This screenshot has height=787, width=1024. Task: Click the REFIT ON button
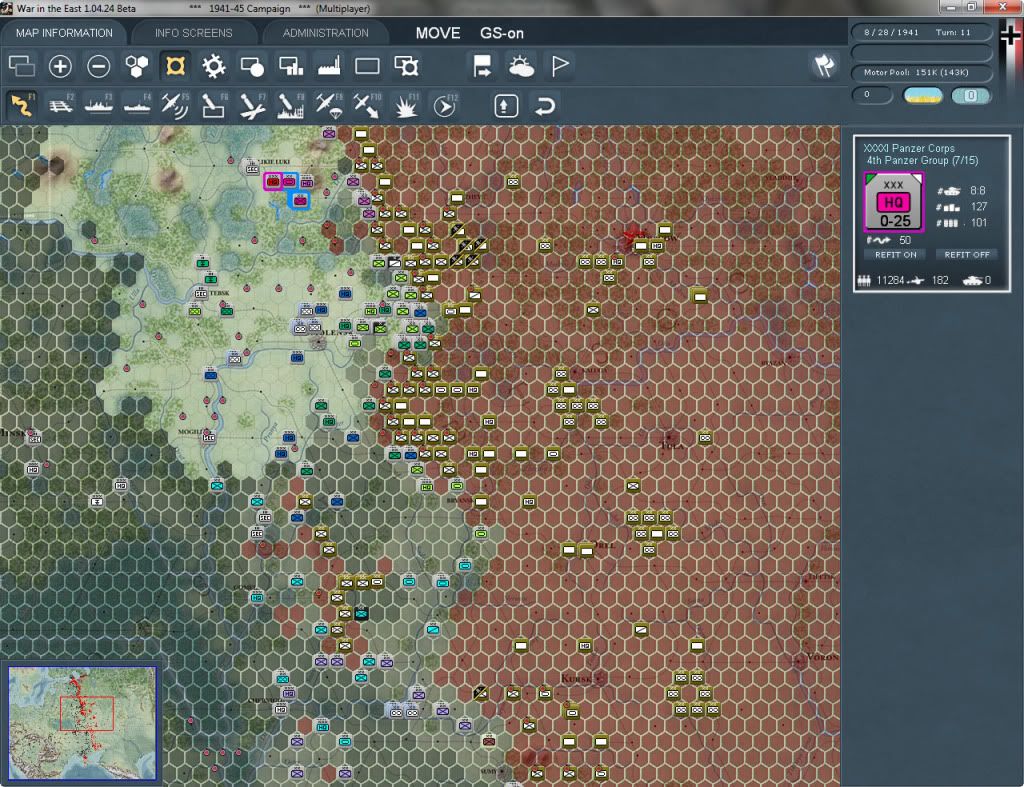coord(895,255)
